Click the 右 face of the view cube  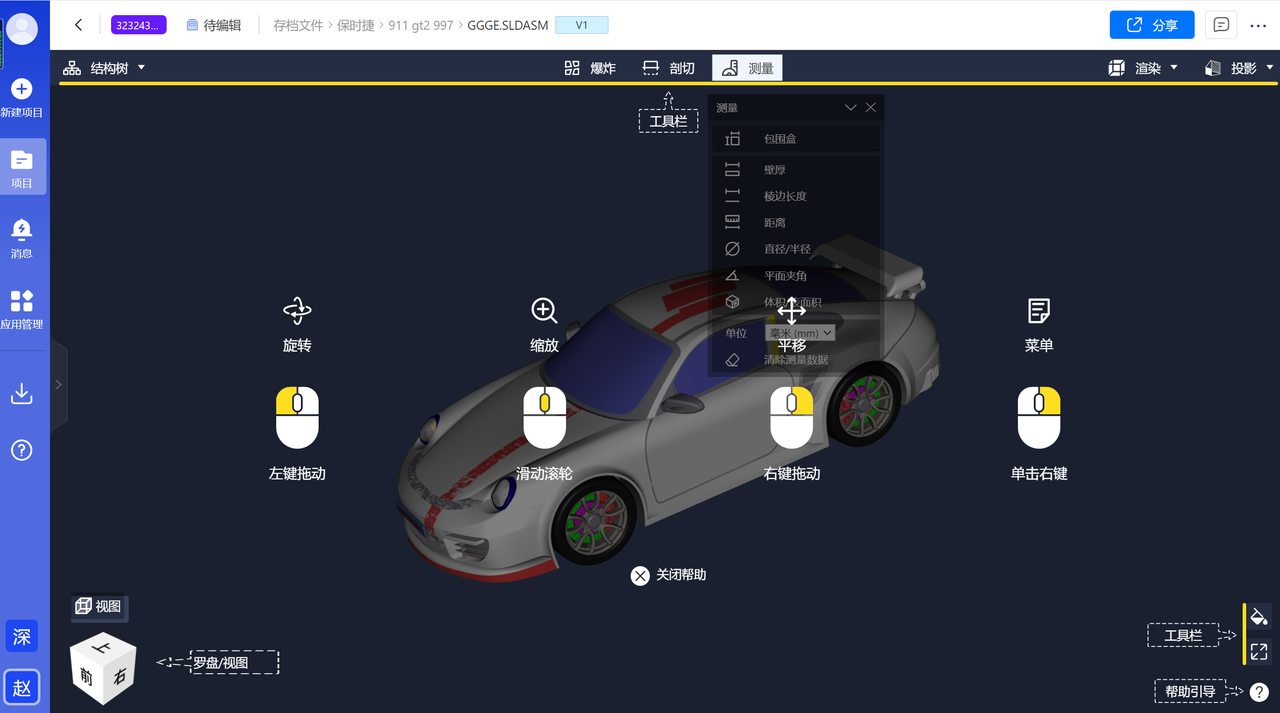point(119,677)
